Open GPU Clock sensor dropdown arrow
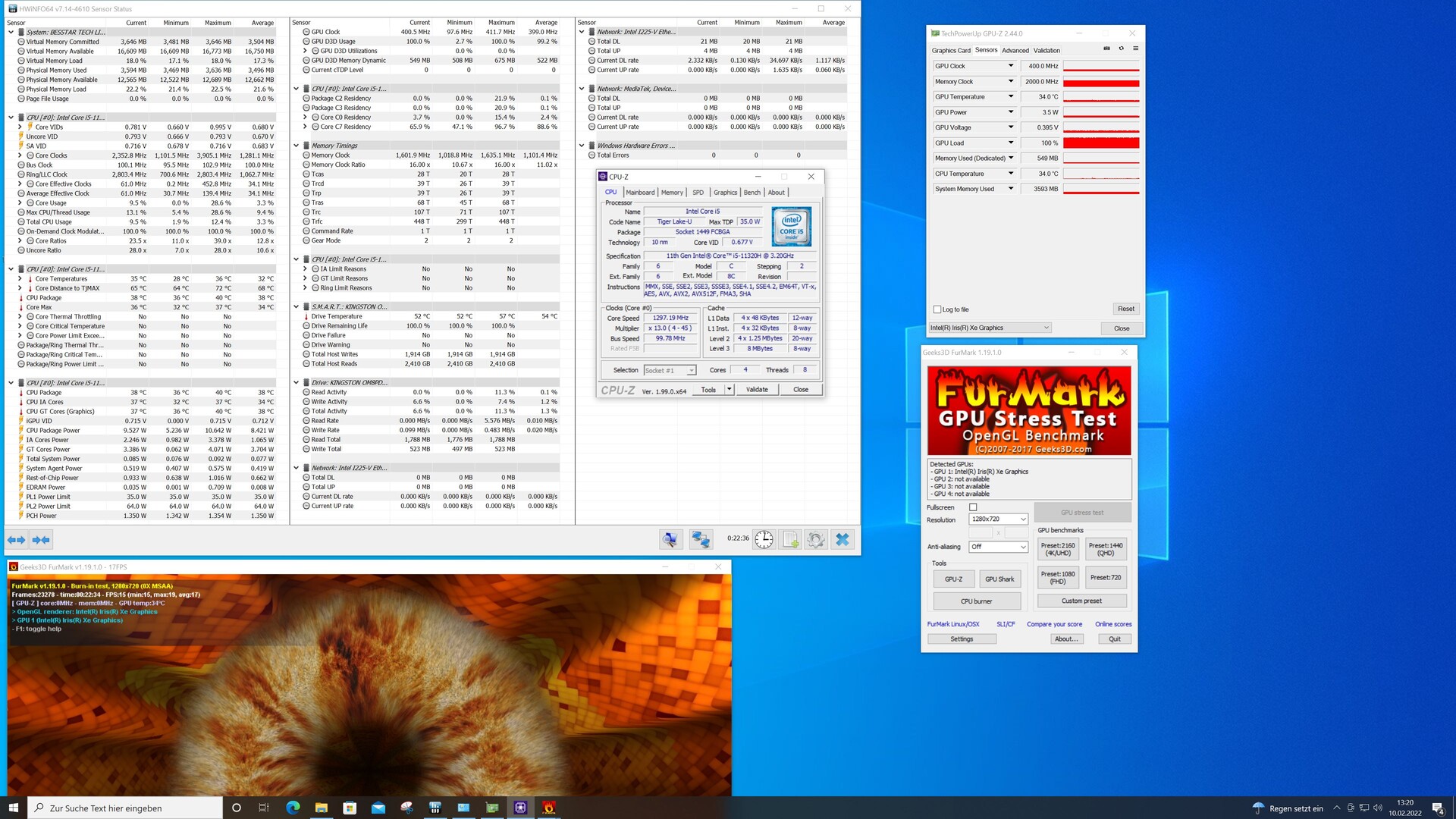 click(1010, 66)
